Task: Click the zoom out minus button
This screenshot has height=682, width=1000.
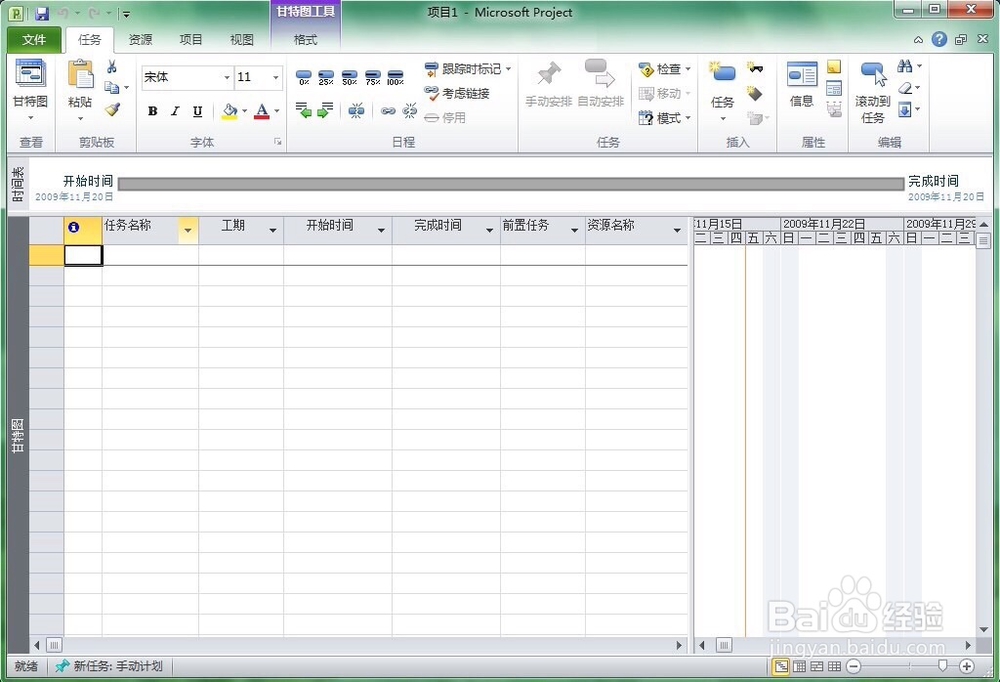Action: (854, 667)
